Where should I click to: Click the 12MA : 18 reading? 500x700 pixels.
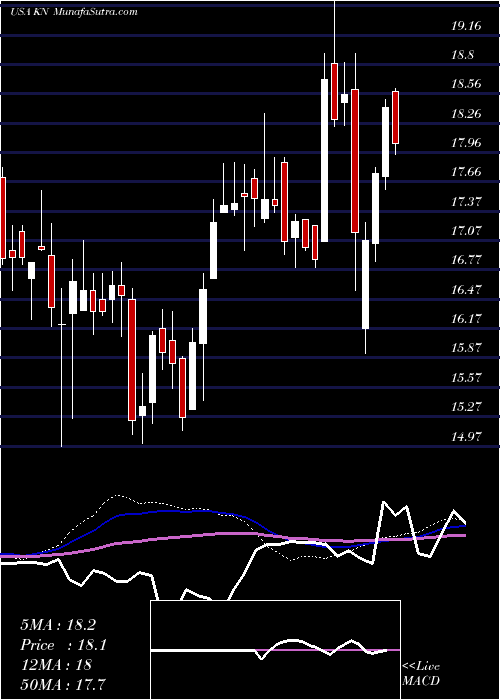click(x=56, y=665)
